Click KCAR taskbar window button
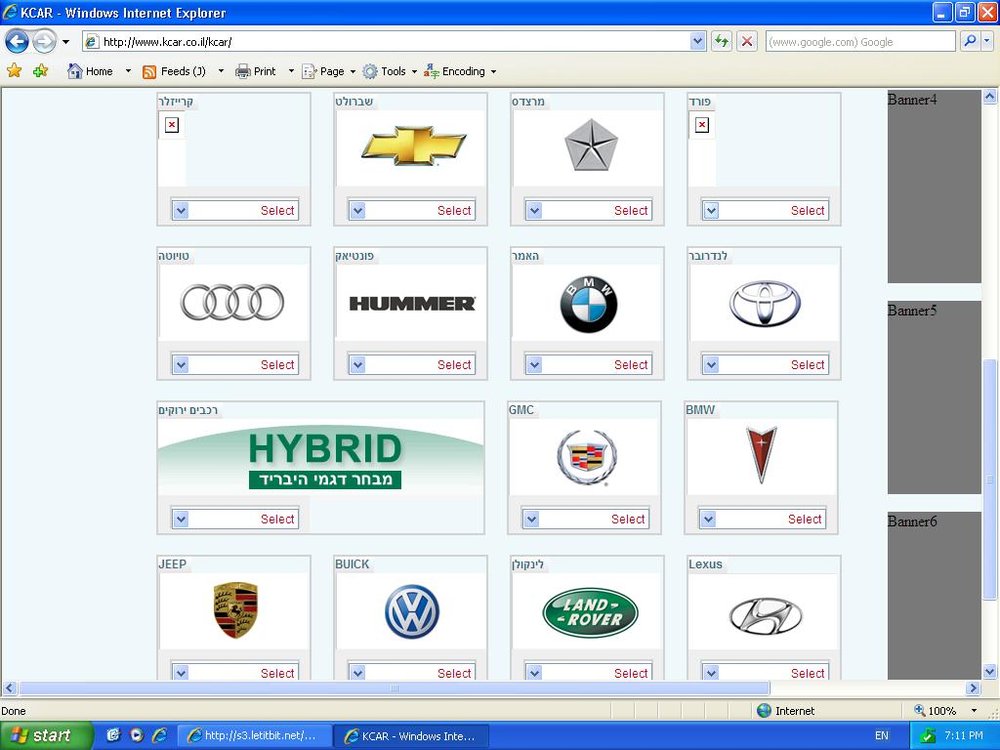 (x=410, y=735)
